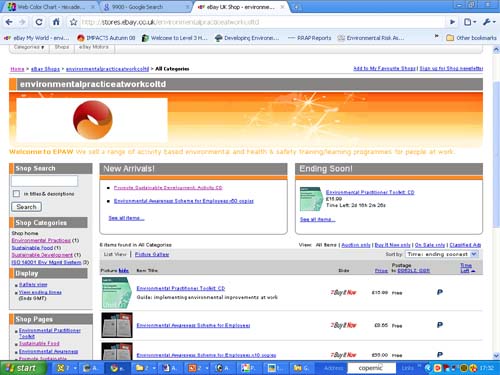Click the Shop Search button
Viewport: 500px width, 375px height.
26,207
